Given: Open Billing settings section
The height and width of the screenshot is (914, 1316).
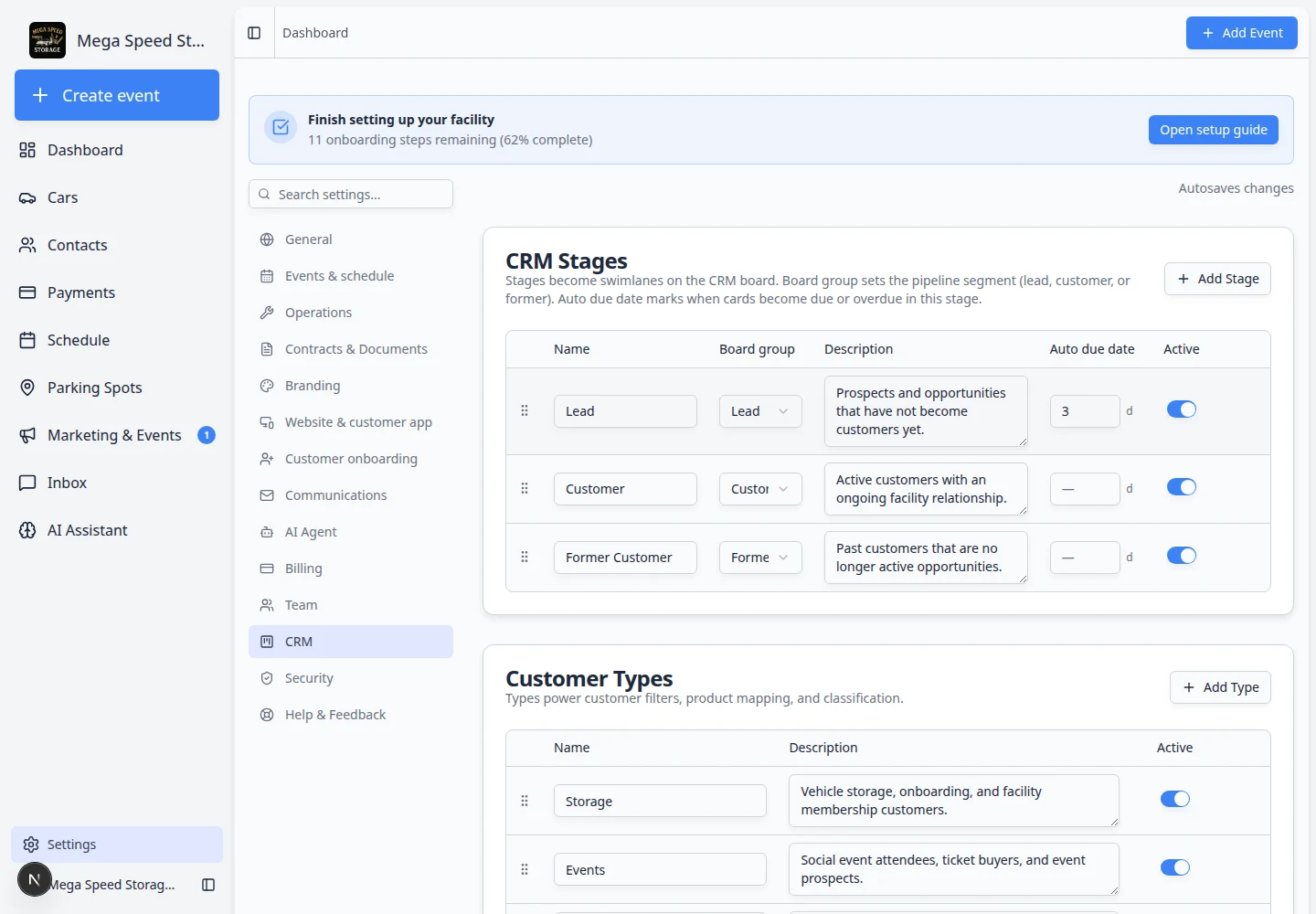Looking at the screenshot, I should coord(351,569).
